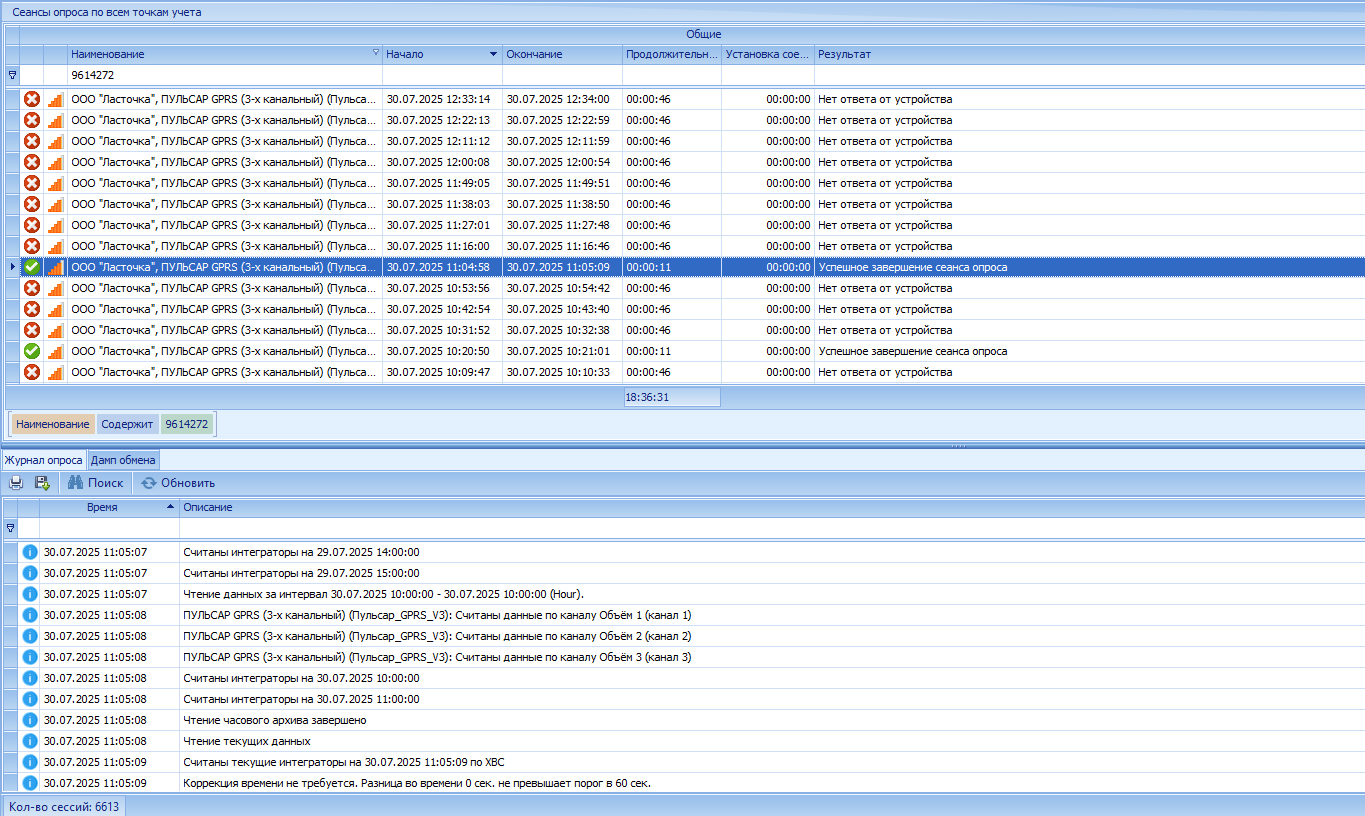Click the Время column header sort arrow
The width and height of the screenshot is (1365, 816).
[x=170, y=507]
